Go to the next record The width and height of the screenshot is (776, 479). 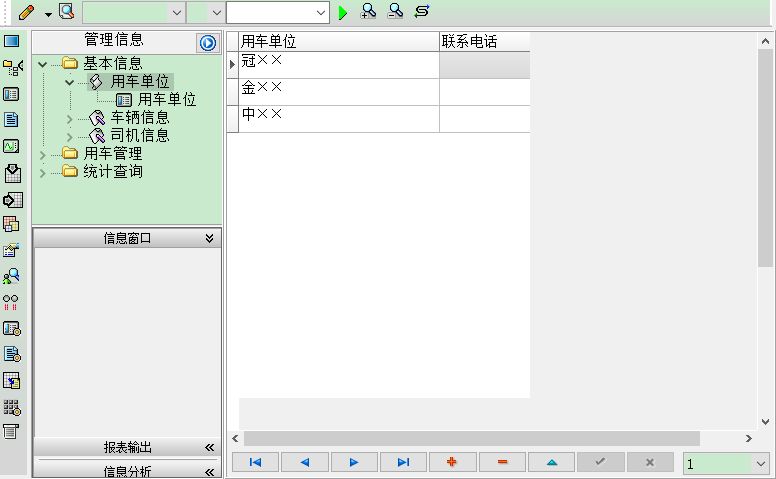pos(354,462)
